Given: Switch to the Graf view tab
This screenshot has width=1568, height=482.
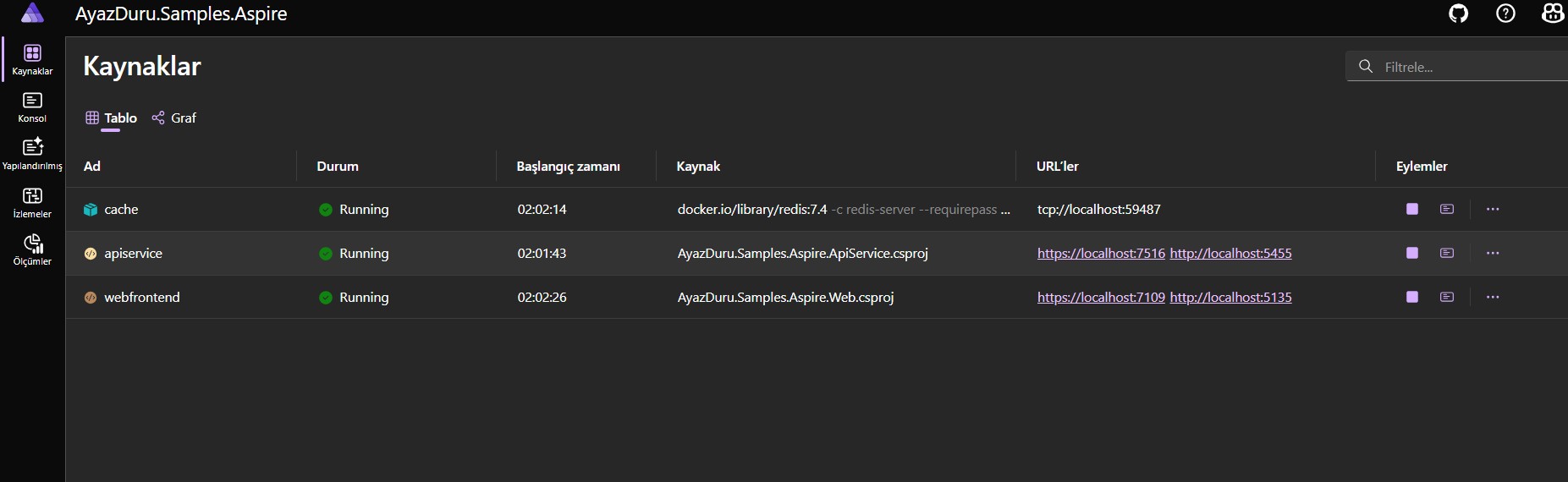Looking at the screenshot, I should [x=174, y=118].
